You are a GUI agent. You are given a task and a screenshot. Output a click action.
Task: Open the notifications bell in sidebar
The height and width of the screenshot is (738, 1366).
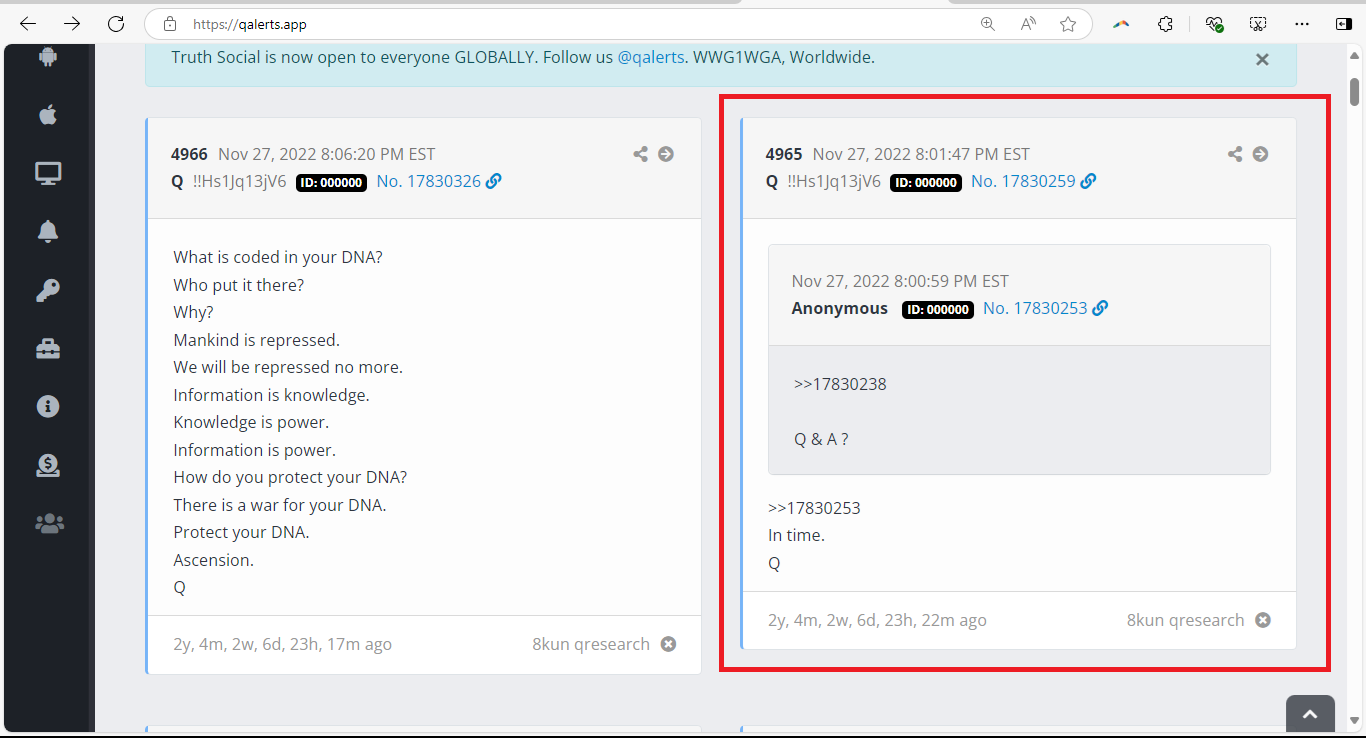click(x=48, y=231)
